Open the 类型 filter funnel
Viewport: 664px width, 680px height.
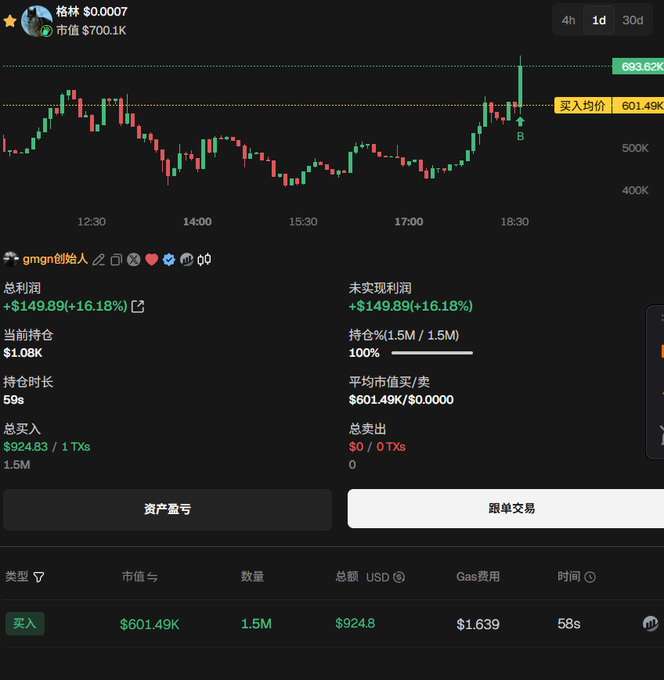[39, 577]
